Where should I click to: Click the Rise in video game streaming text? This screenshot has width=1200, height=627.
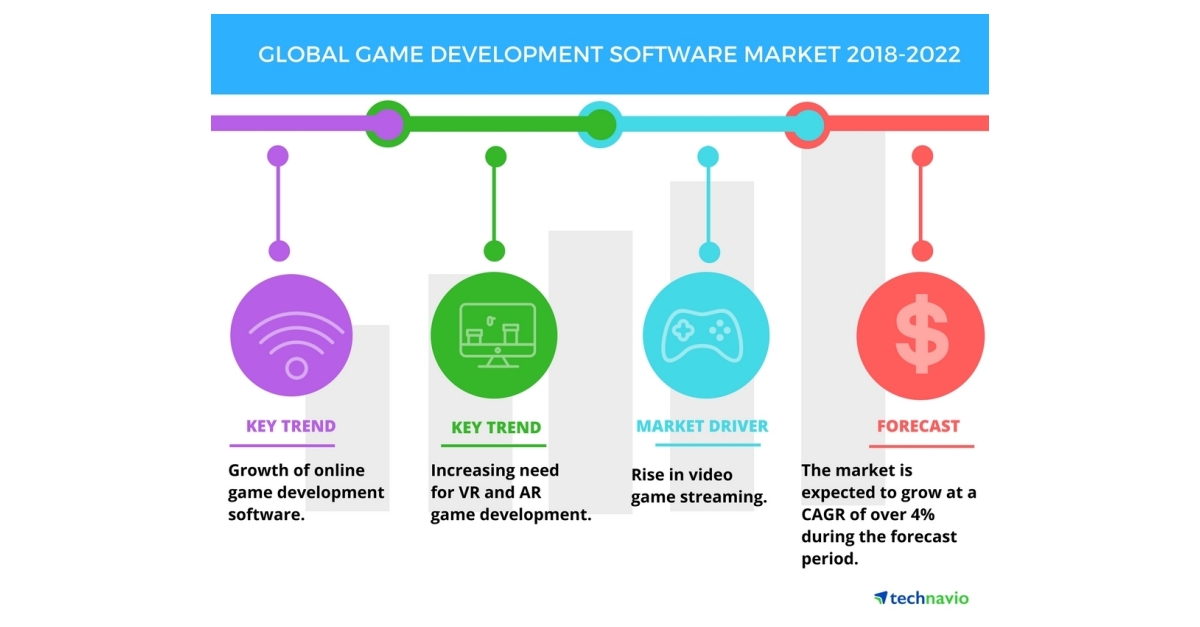(700, 481)
